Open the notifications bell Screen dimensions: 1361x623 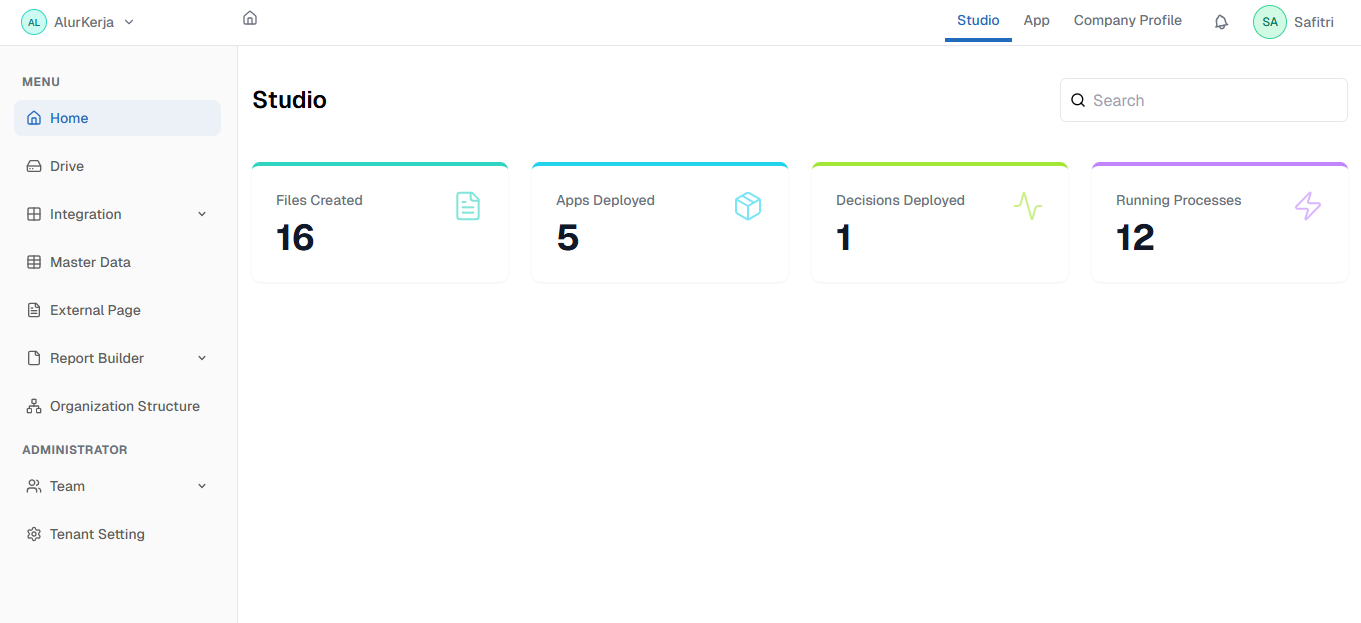[1221, 22]
